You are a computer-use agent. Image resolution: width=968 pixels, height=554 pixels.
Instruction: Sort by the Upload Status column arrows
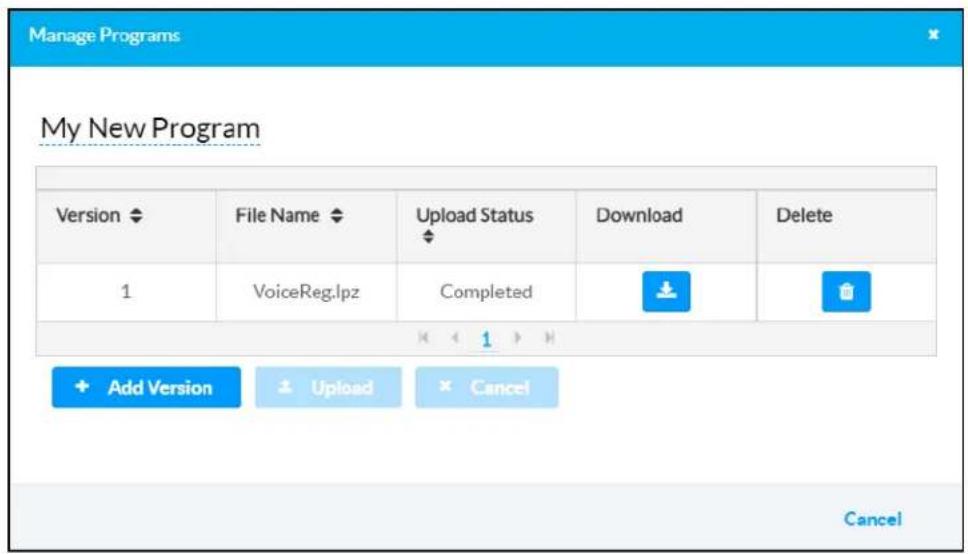428,237
